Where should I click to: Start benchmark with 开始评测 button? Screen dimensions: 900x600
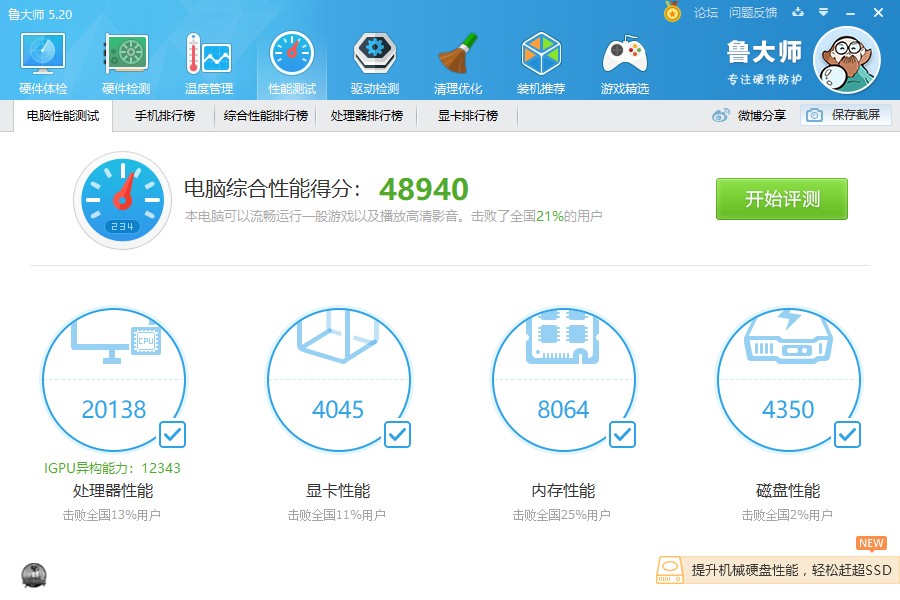(x=782, y=199)
